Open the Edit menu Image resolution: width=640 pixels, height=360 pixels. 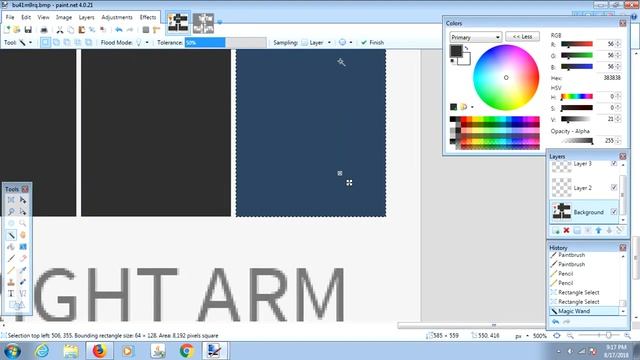tap(26, 17)
